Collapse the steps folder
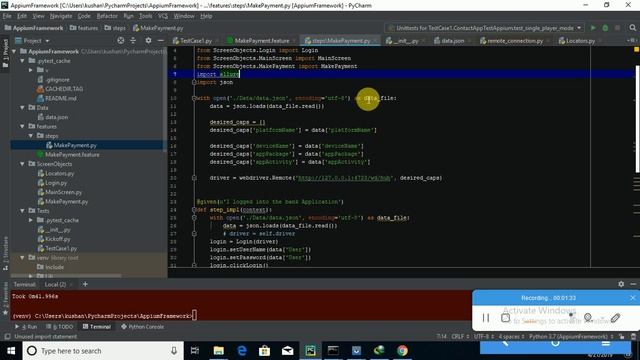This screenshot has width=640, height=360. pyautogui.click(x=31, y=136)
